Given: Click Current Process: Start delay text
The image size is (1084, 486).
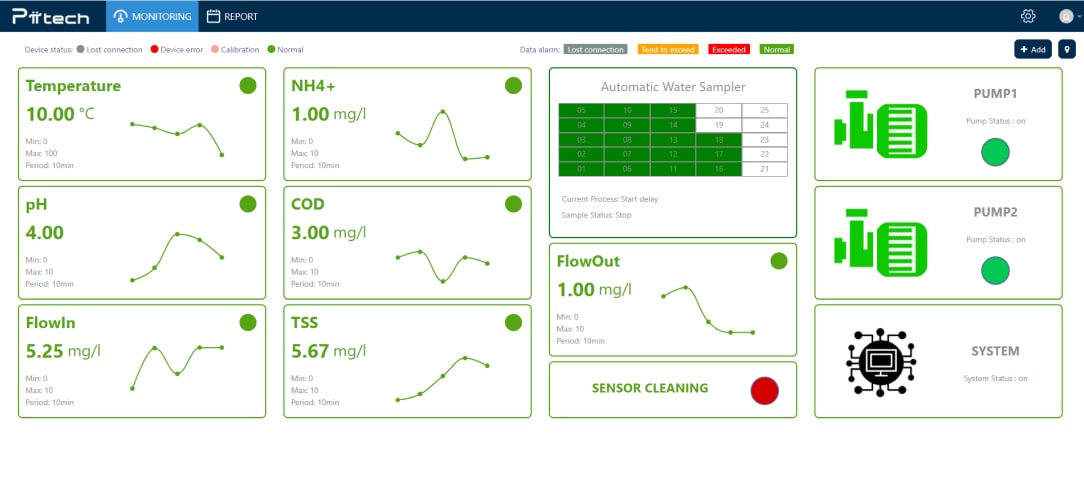Looking at the screenshot, I should click(610, 199).
